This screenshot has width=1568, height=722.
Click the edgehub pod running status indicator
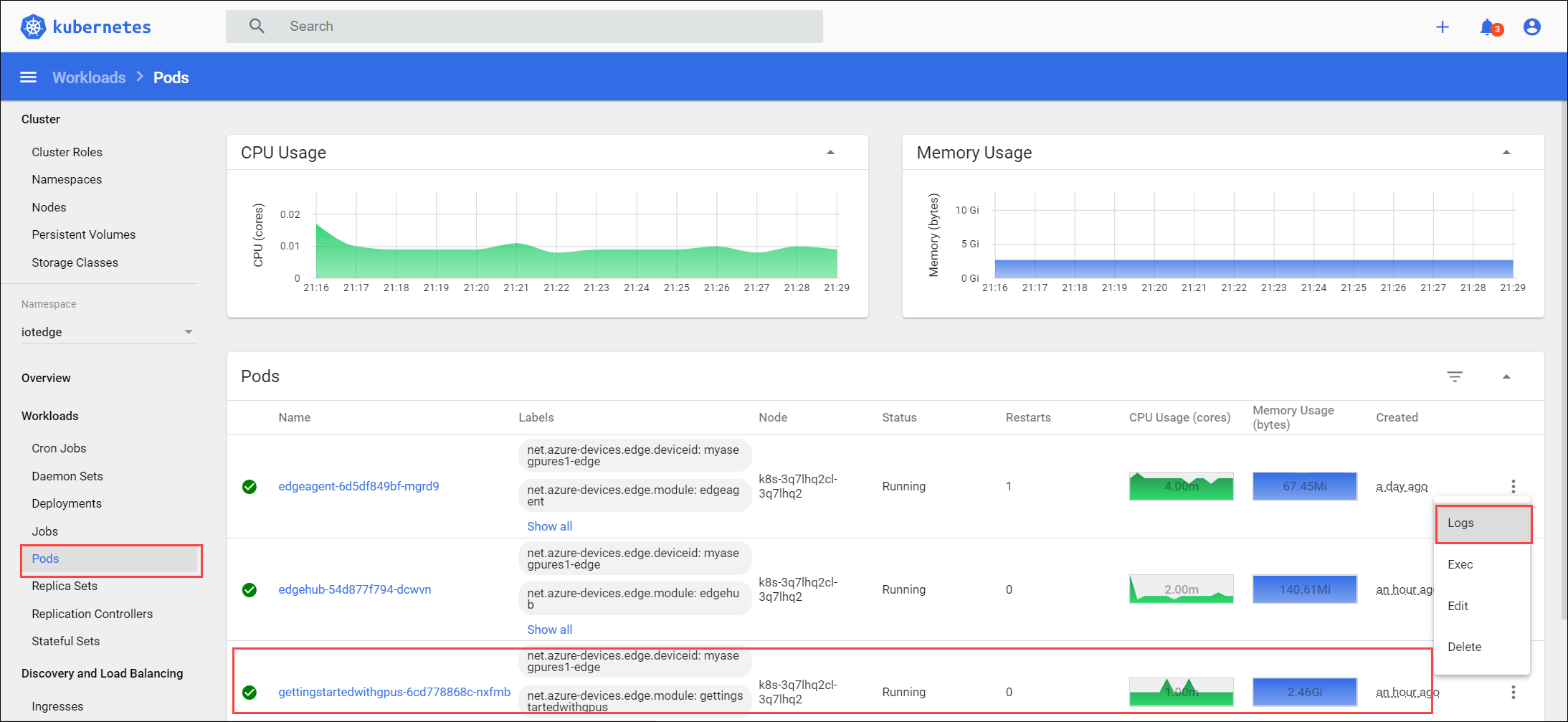pos(903,589)
